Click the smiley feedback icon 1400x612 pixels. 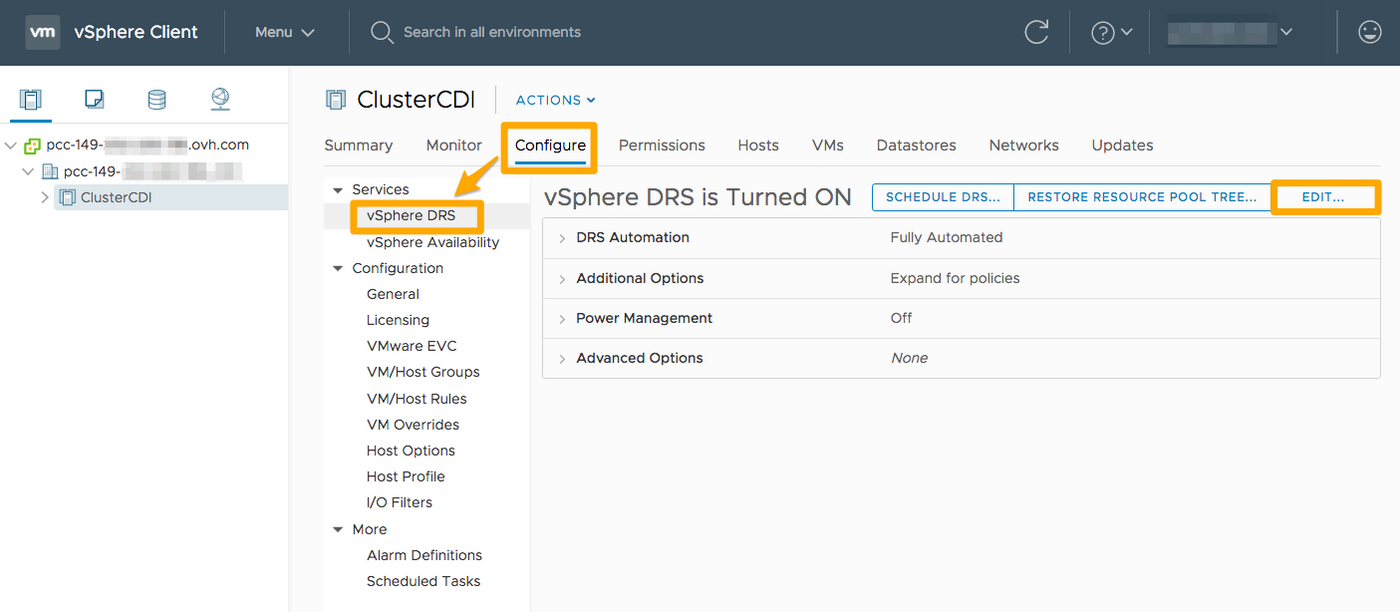(x=1369, y=32)
